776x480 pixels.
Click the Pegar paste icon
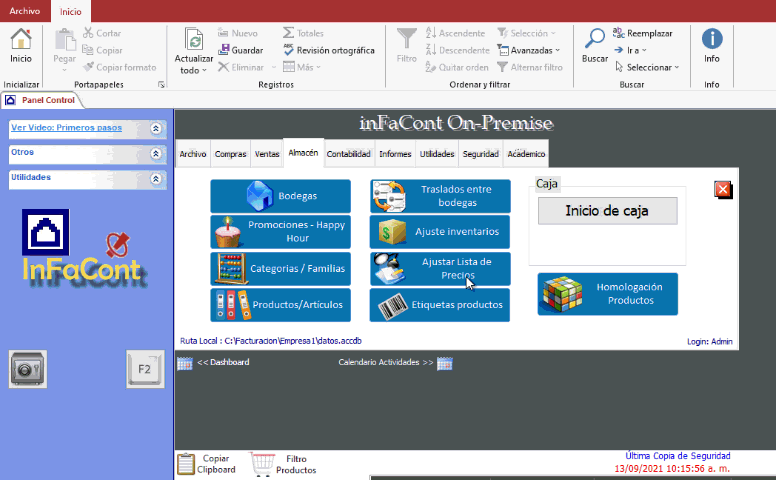click(x=64, y=40)
